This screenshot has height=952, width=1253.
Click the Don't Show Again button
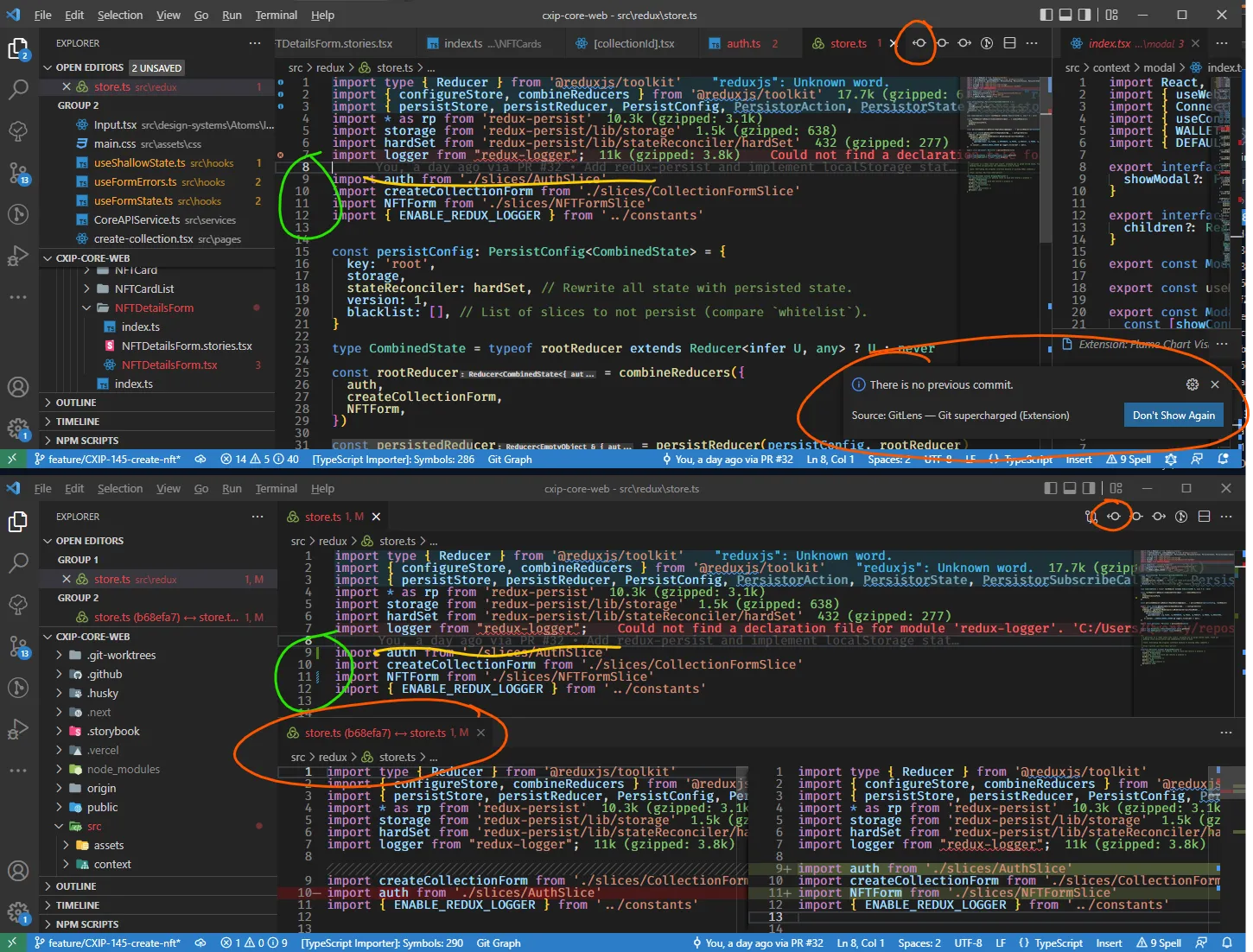(1173, 416)
